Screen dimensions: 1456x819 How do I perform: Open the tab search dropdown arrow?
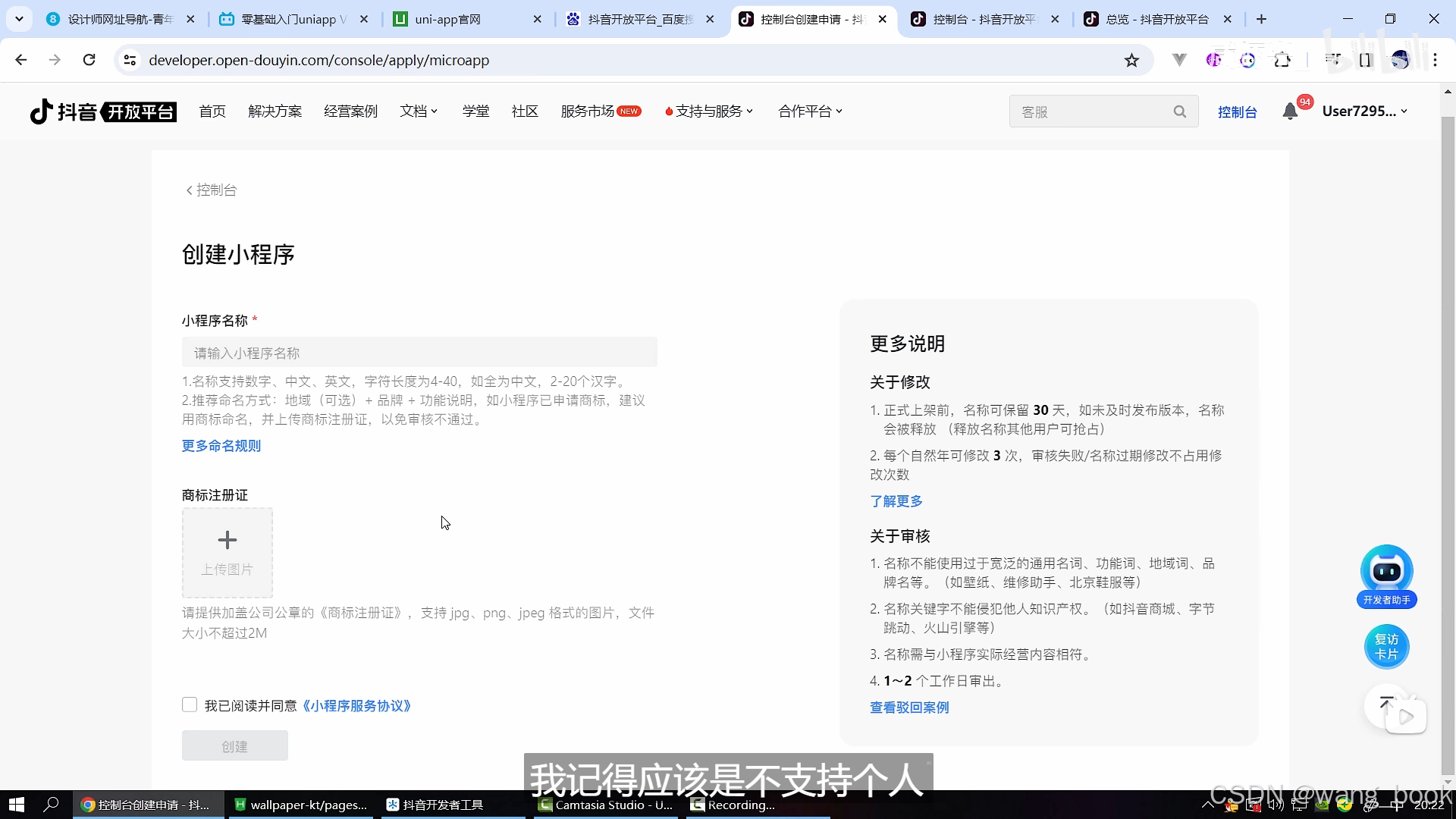tap(19, 19)
